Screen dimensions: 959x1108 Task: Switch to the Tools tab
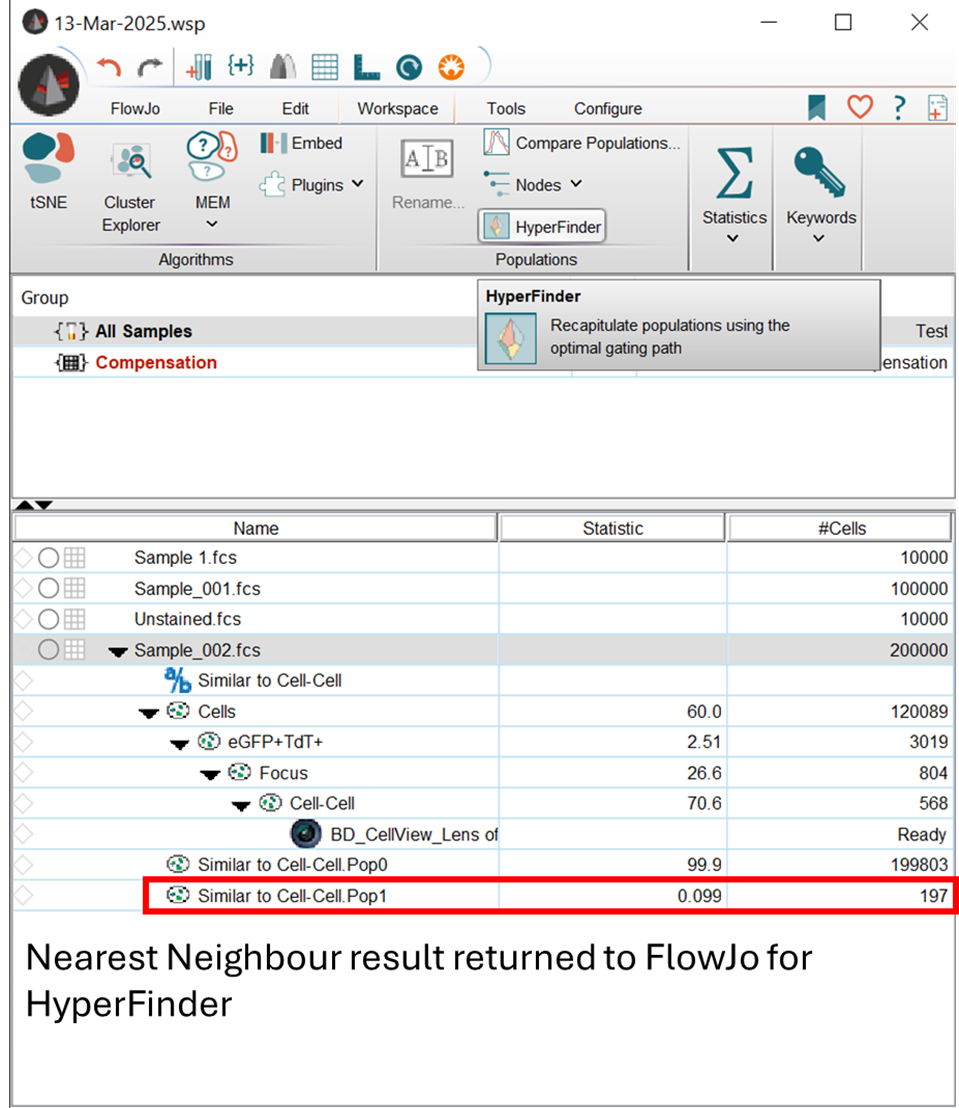coord(506,109)
